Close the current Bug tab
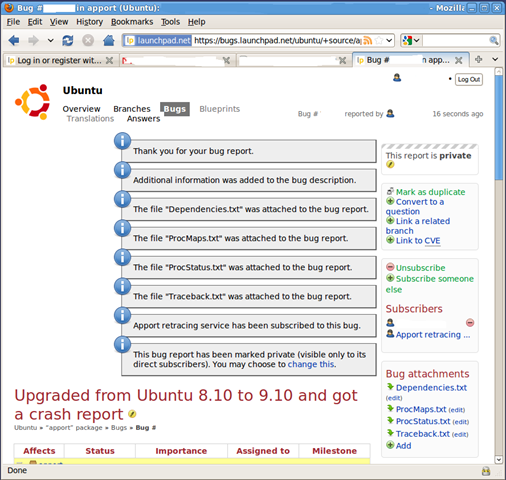Viewport: 506px width, 480px height. tap(459, 60)
